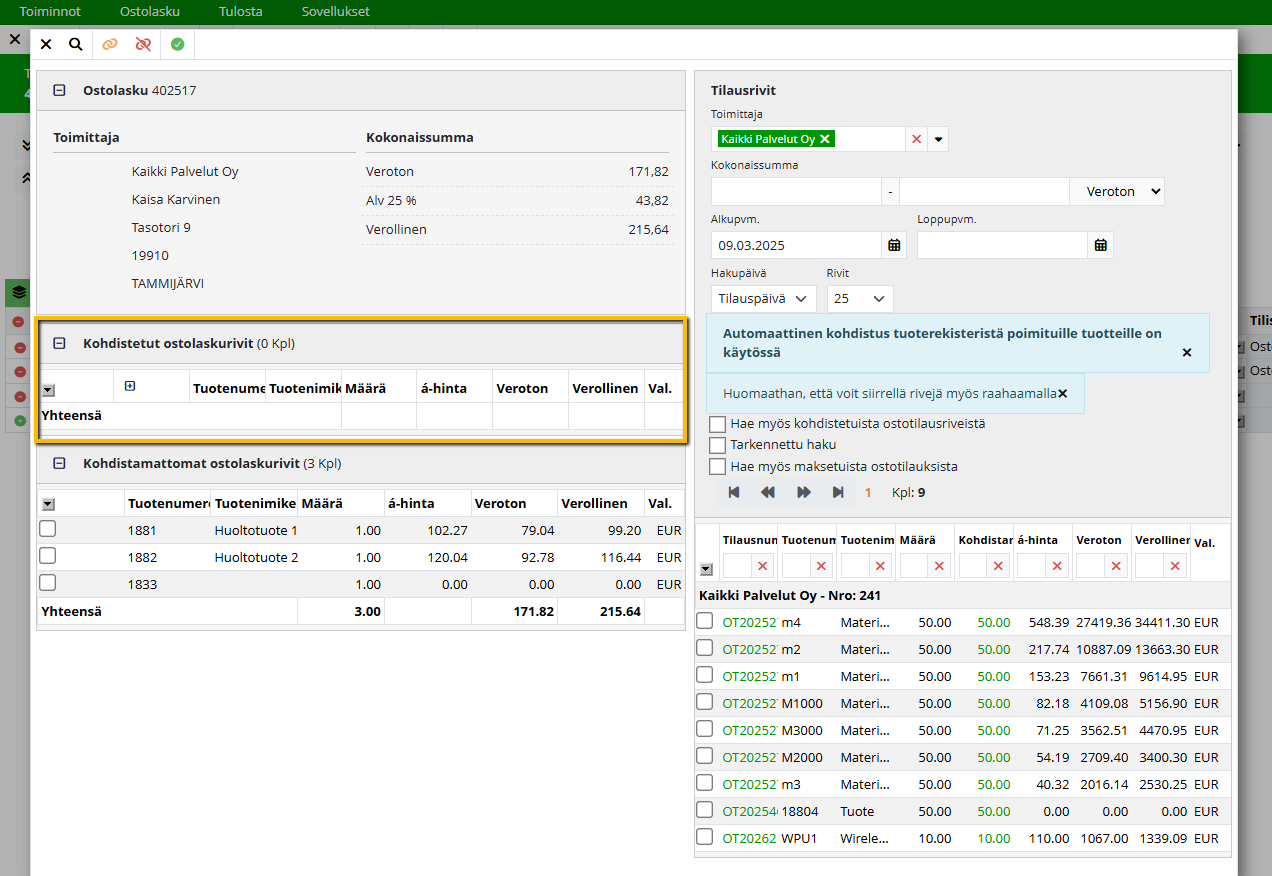Tick 'Hae myös maksetuista ostotilauksista' checkbox
Image resolution: width=1272 pixels, height=876 pixels.
717,466
